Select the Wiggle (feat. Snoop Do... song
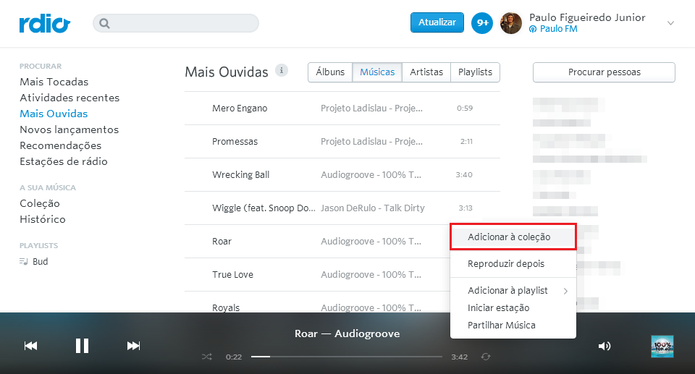695x374 pixels. tap(264, 208)
